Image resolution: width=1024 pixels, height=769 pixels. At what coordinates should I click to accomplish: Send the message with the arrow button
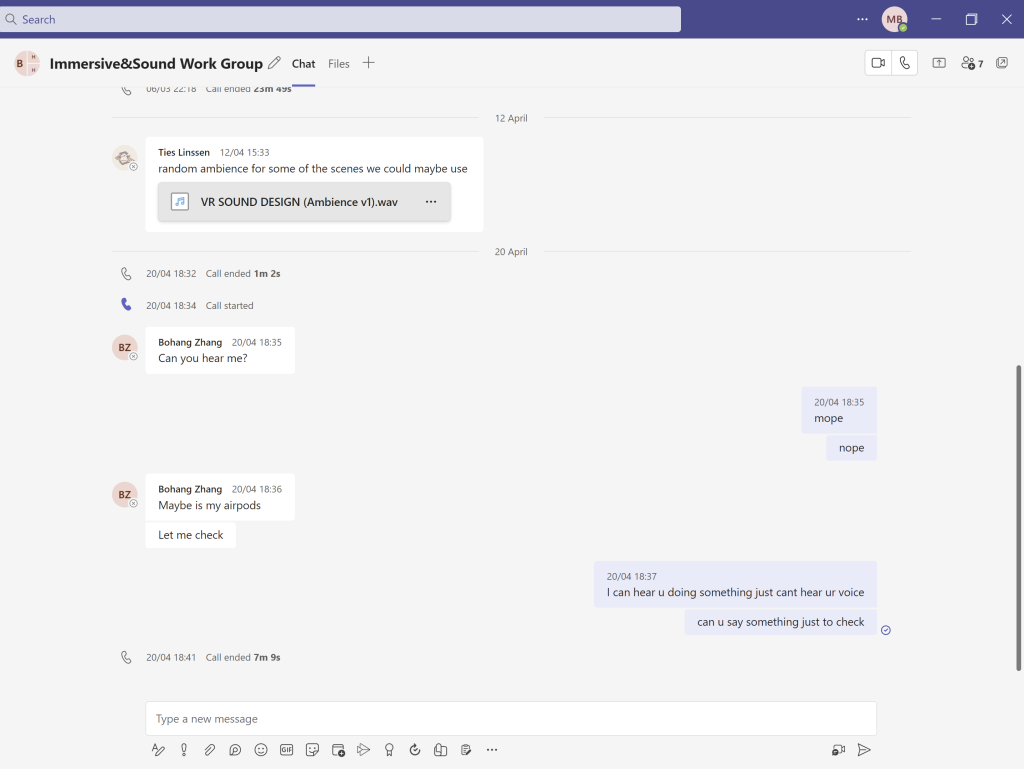point(864,750)
